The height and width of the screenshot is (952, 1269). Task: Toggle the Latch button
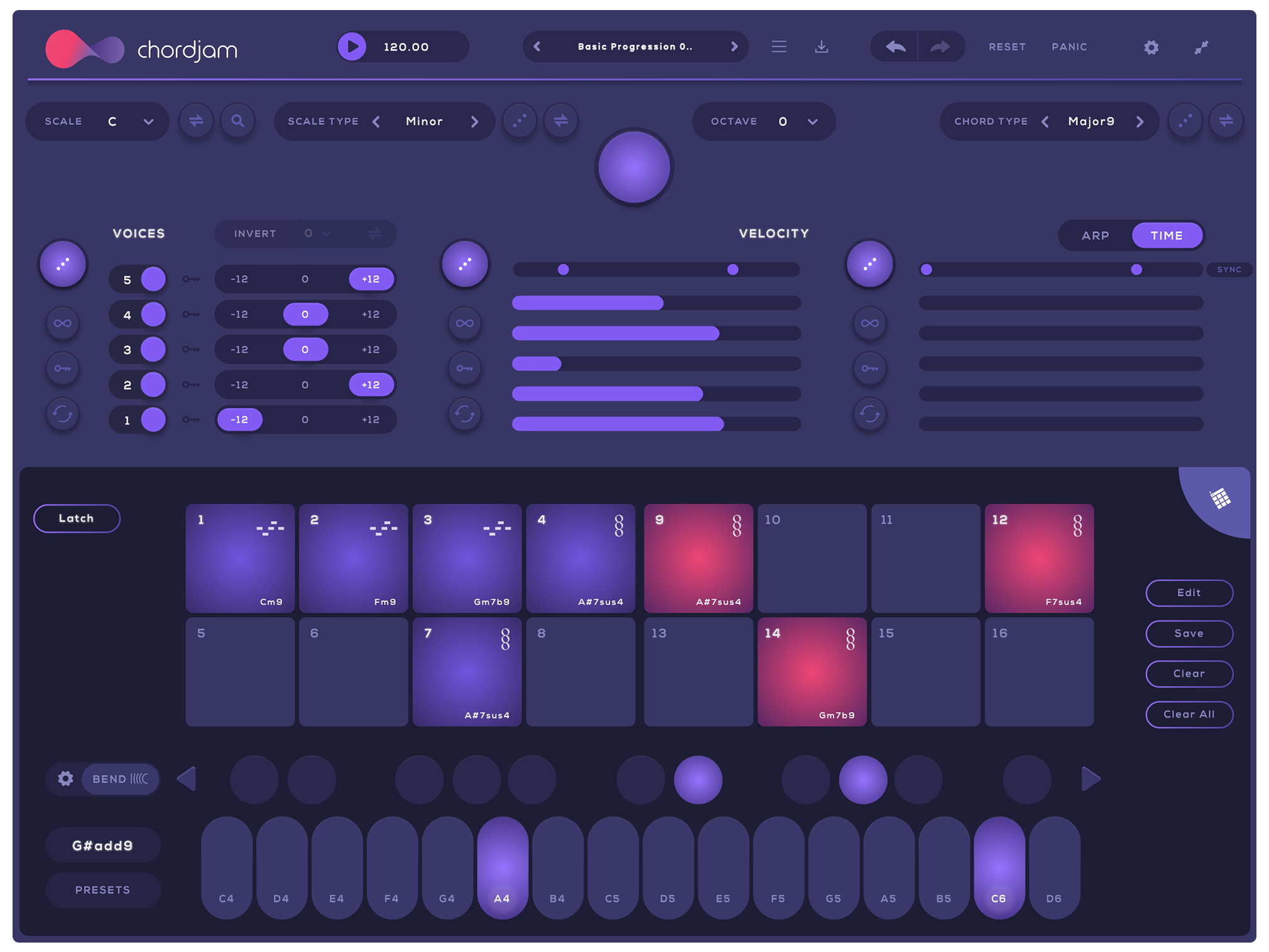pos(77,519)
